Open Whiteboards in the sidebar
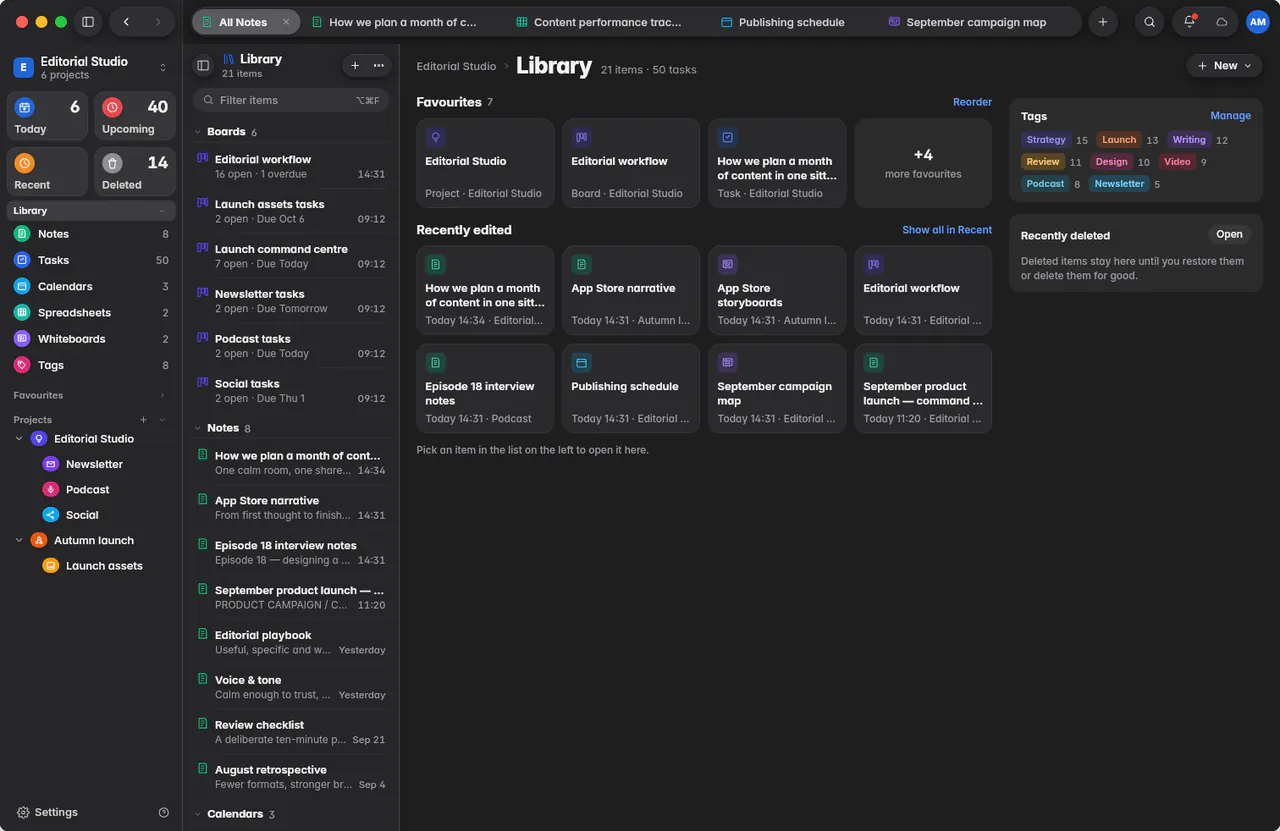Image resolution: width=1280 pixels, height=831 pixels. tap(91, 339)
